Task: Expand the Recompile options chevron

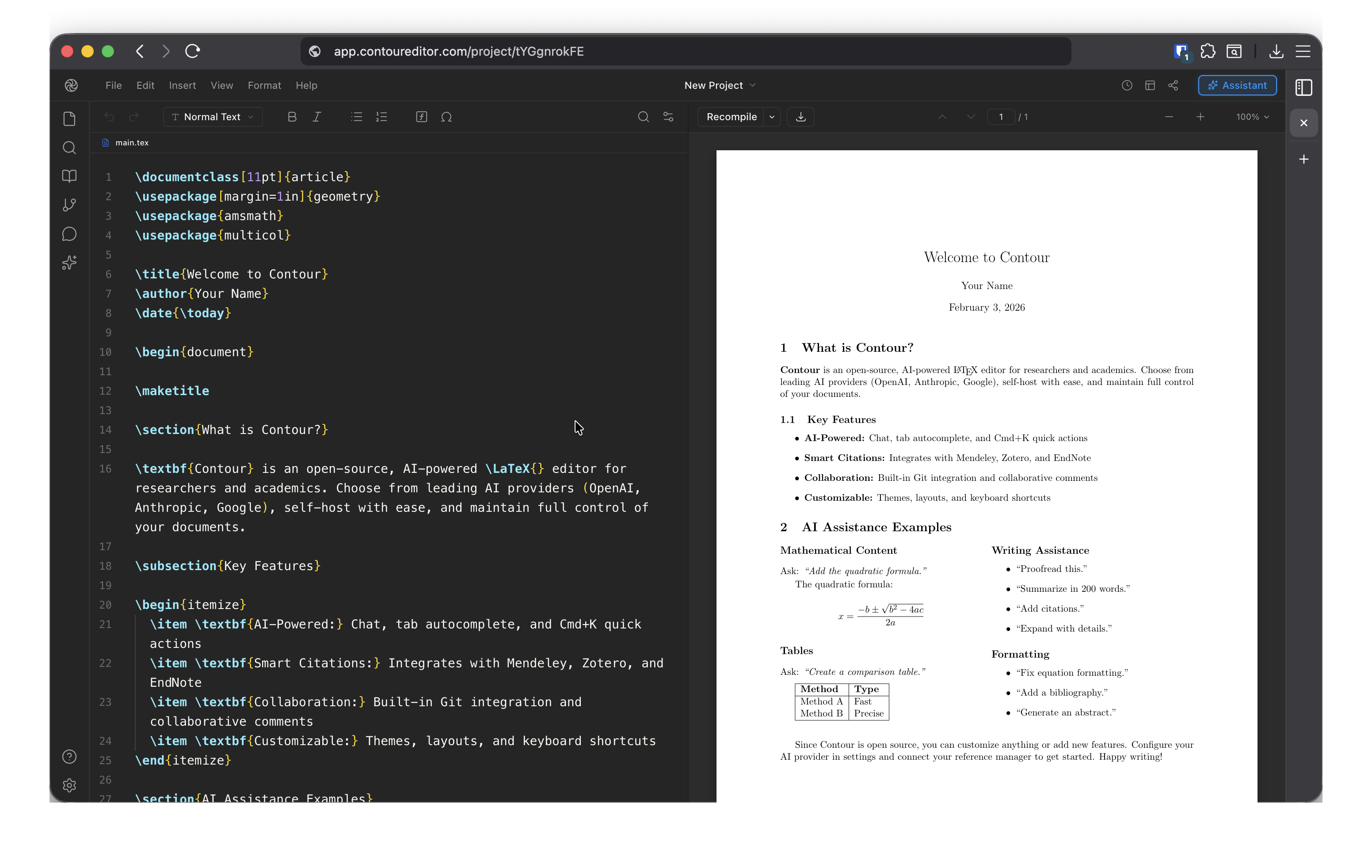Action: point(773,116)
